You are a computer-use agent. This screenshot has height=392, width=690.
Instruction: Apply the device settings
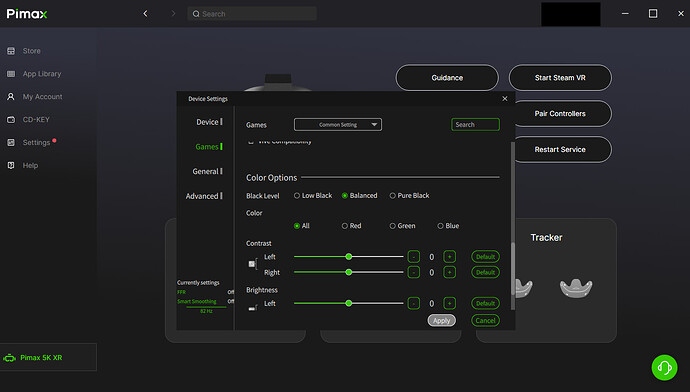[x=441, y=321]
